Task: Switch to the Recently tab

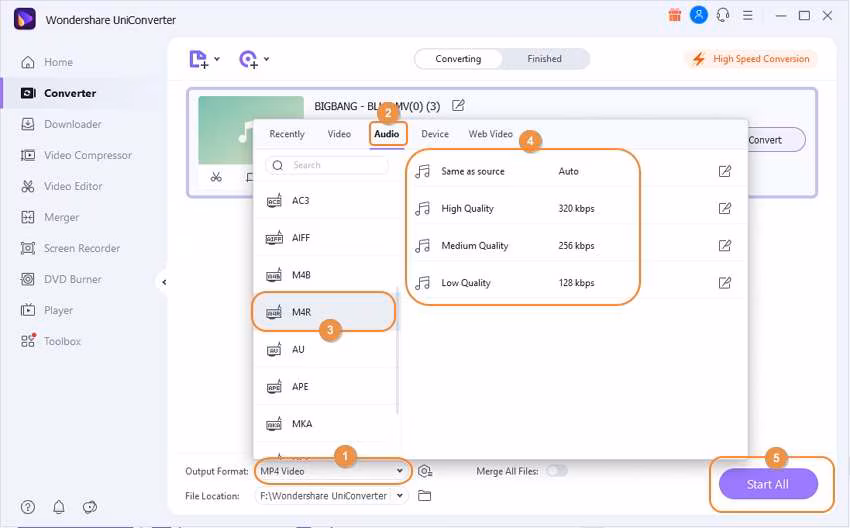Action: coord(287,134)
